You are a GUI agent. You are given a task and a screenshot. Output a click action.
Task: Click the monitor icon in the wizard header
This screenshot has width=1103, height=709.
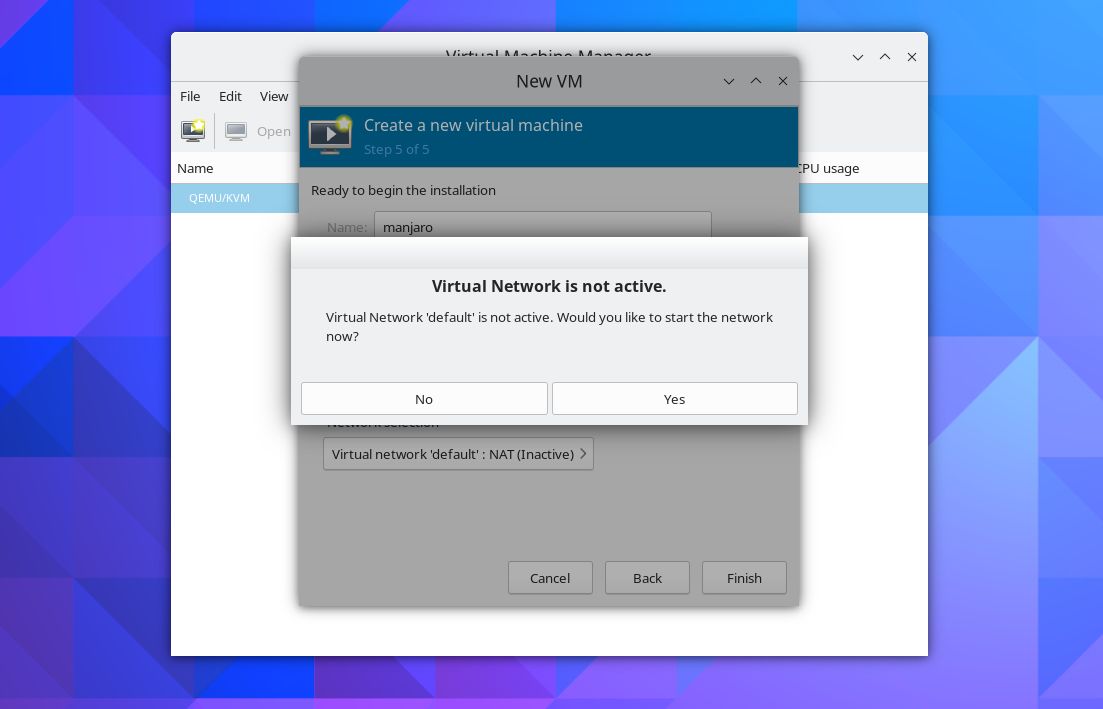(330, 136)
